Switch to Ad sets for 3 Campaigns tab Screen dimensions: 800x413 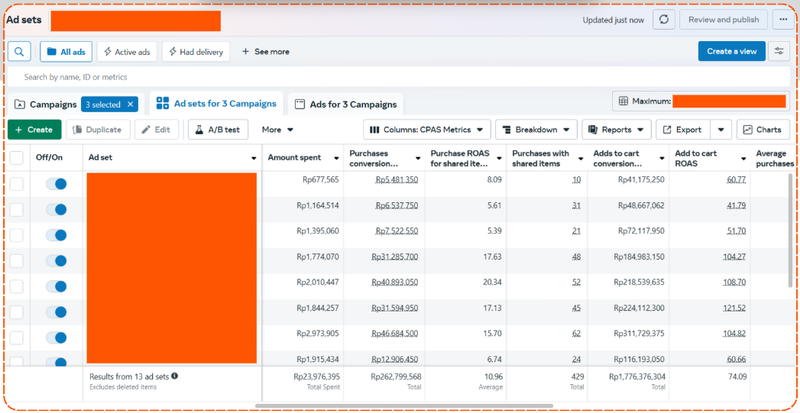pos(216,104)
